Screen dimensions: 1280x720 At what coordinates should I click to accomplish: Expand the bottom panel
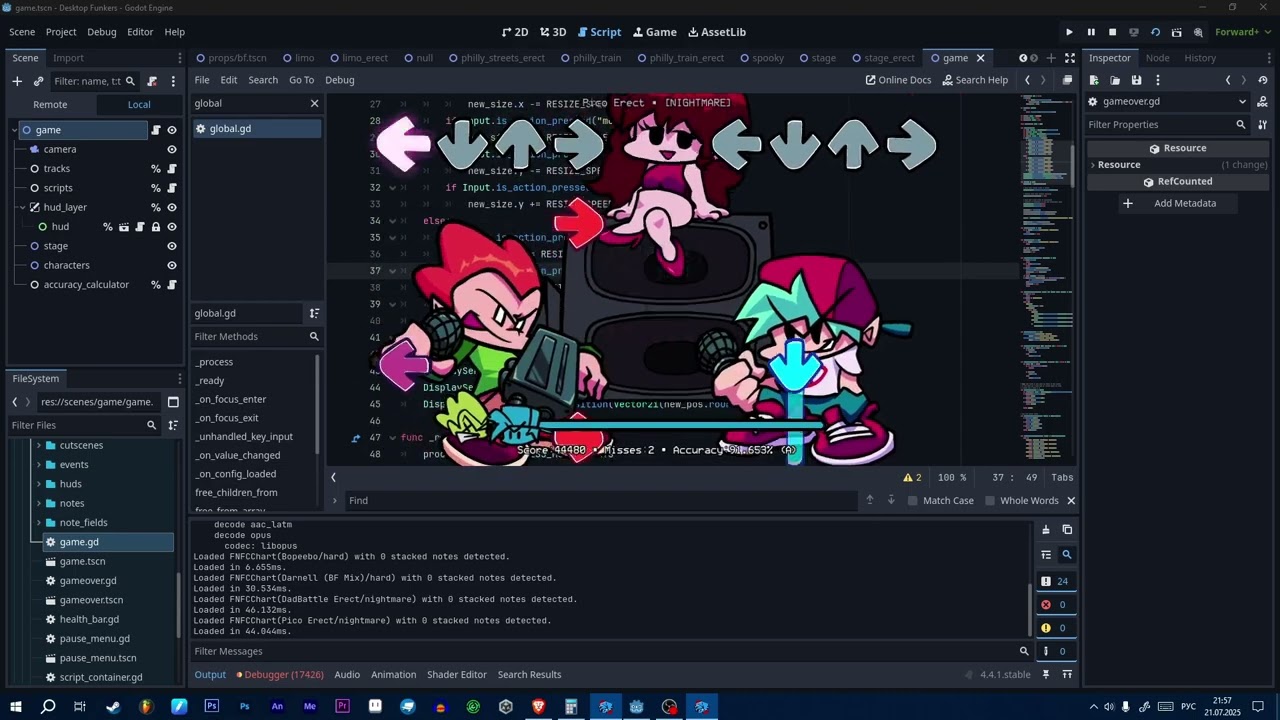point(1067,675)
